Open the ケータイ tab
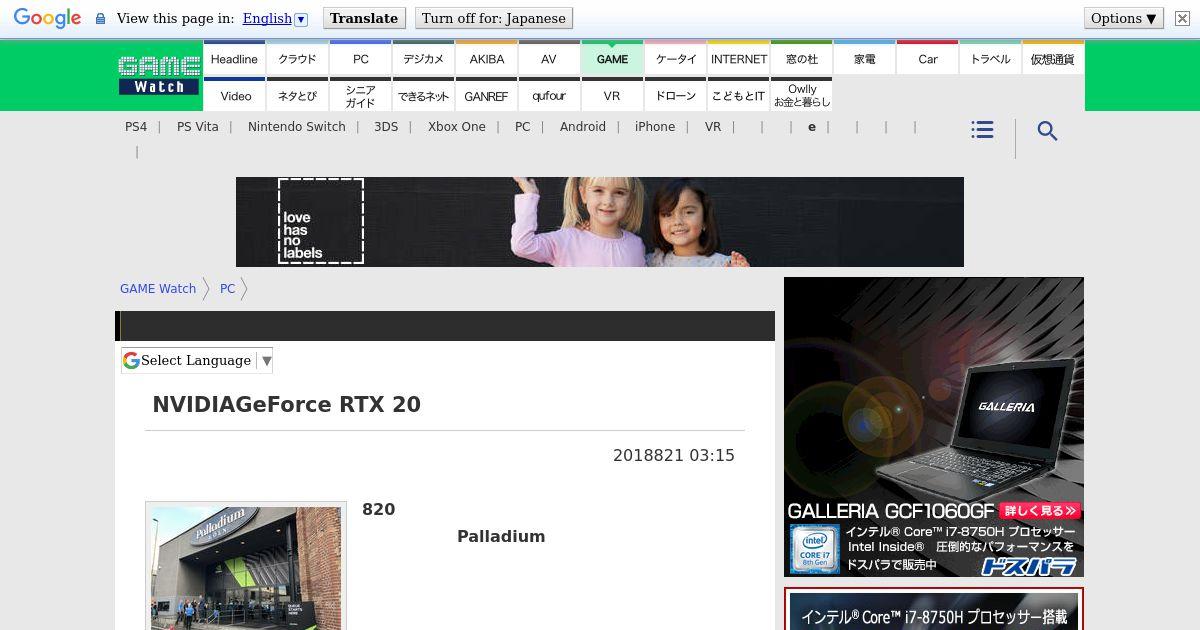1200x630 pixels. 676,59
